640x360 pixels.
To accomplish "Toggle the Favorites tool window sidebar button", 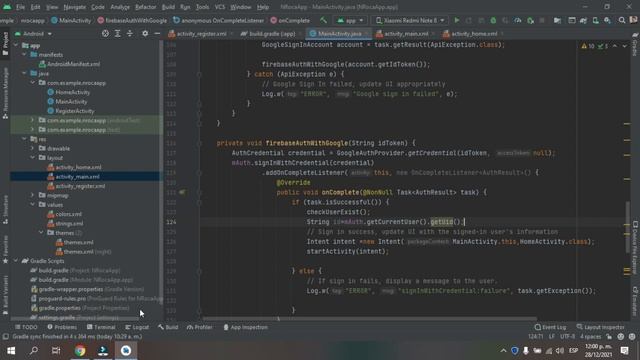I will pyautogui.click(x=5, y=249).
